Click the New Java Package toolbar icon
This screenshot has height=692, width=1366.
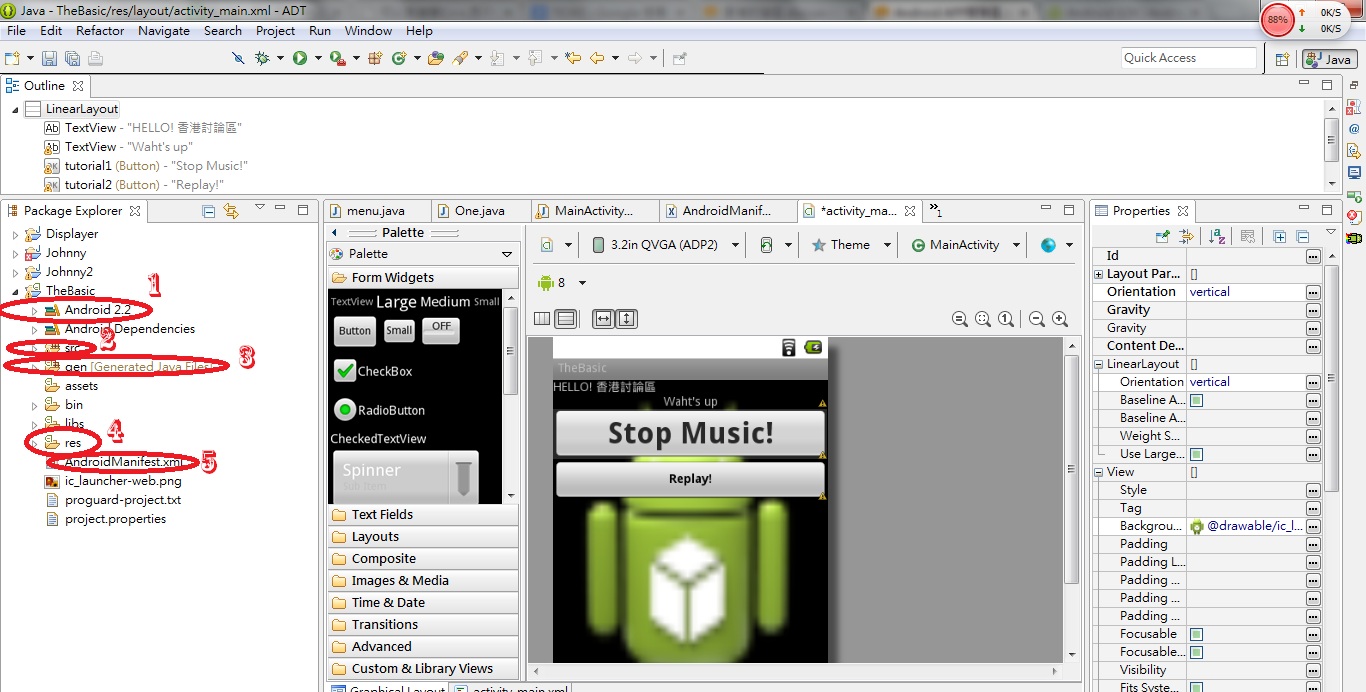pyautogui.click(x=376, y=59)
